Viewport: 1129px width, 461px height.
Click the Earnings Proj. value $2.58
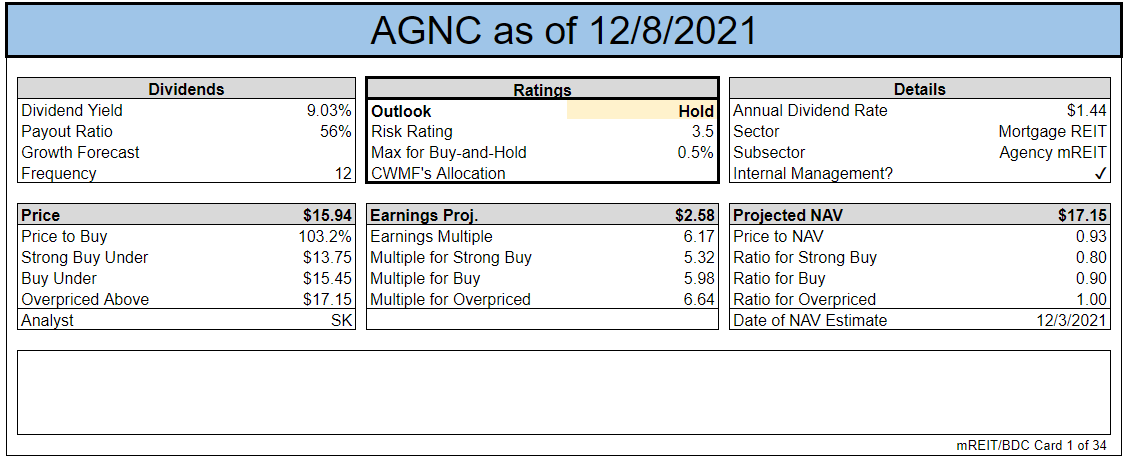tap(695, 216)
